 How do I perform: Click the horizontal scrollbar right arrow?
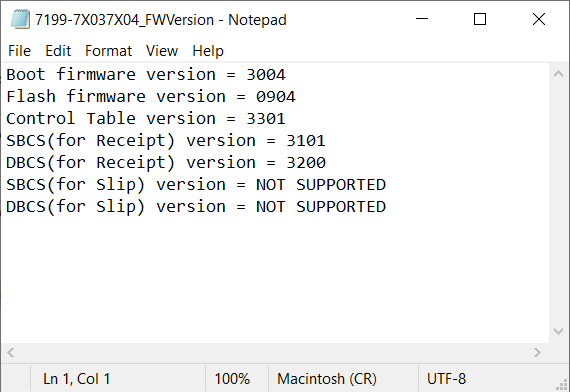pos(537,352)
